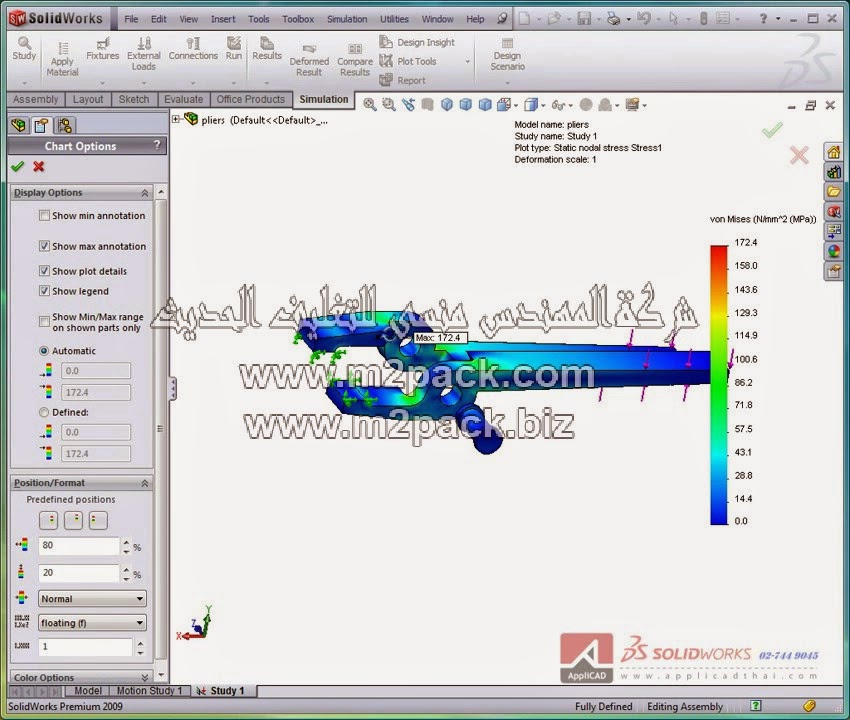This screenshot has height=720, width=850.
Task: Open the Study tool in the Simulation ribbon
Action: pos(24,49)
